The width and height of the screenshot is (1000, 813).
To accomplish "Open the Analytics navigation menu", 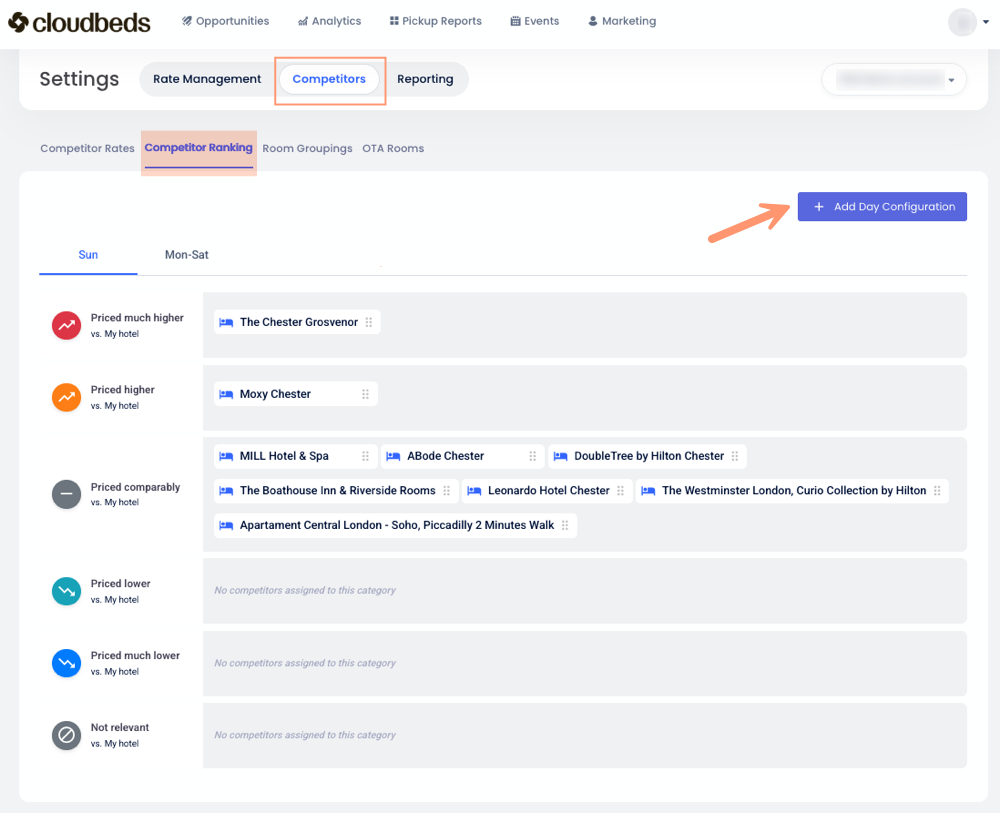I will (330, 21).
